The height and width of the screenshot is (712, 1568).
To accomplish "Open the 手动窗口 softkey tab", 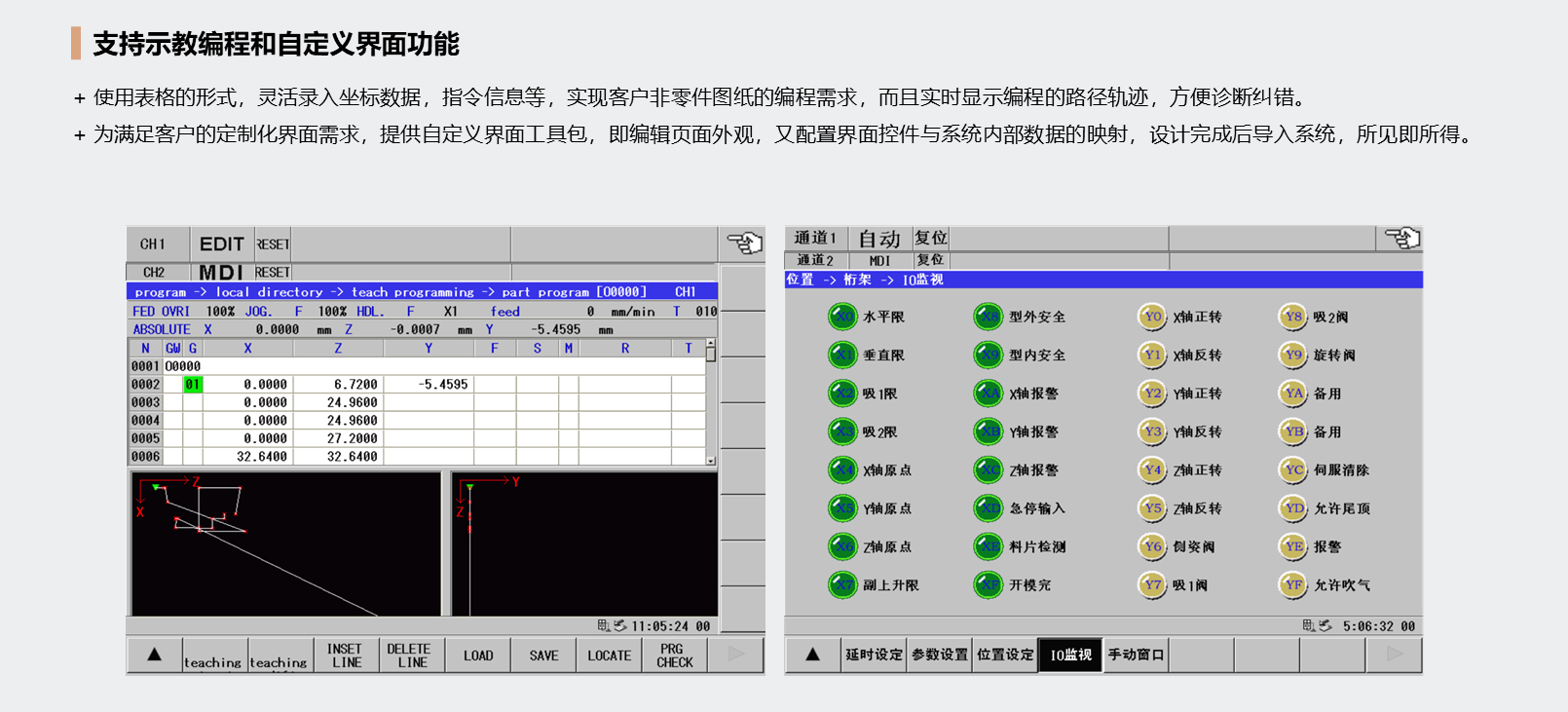I will [1136, 655].
